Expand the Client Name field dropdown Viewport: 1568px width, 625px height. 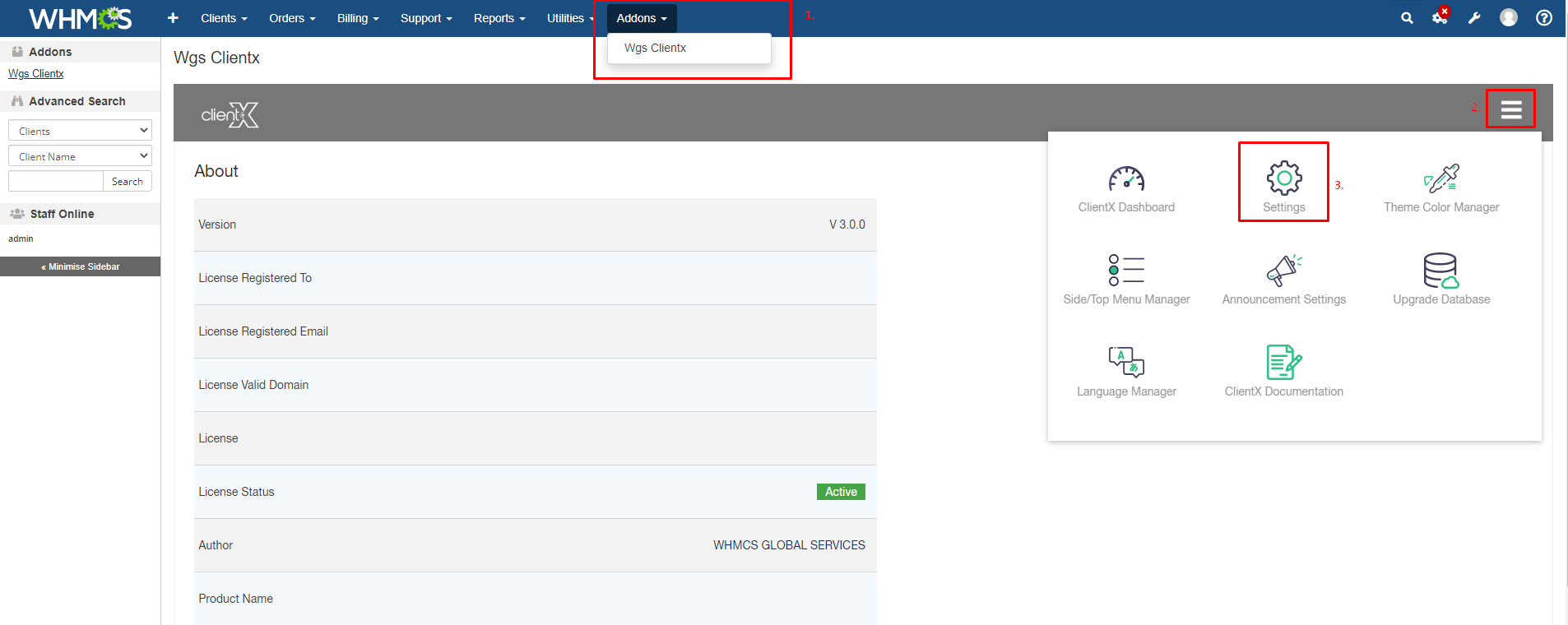(x=80, y=156)
